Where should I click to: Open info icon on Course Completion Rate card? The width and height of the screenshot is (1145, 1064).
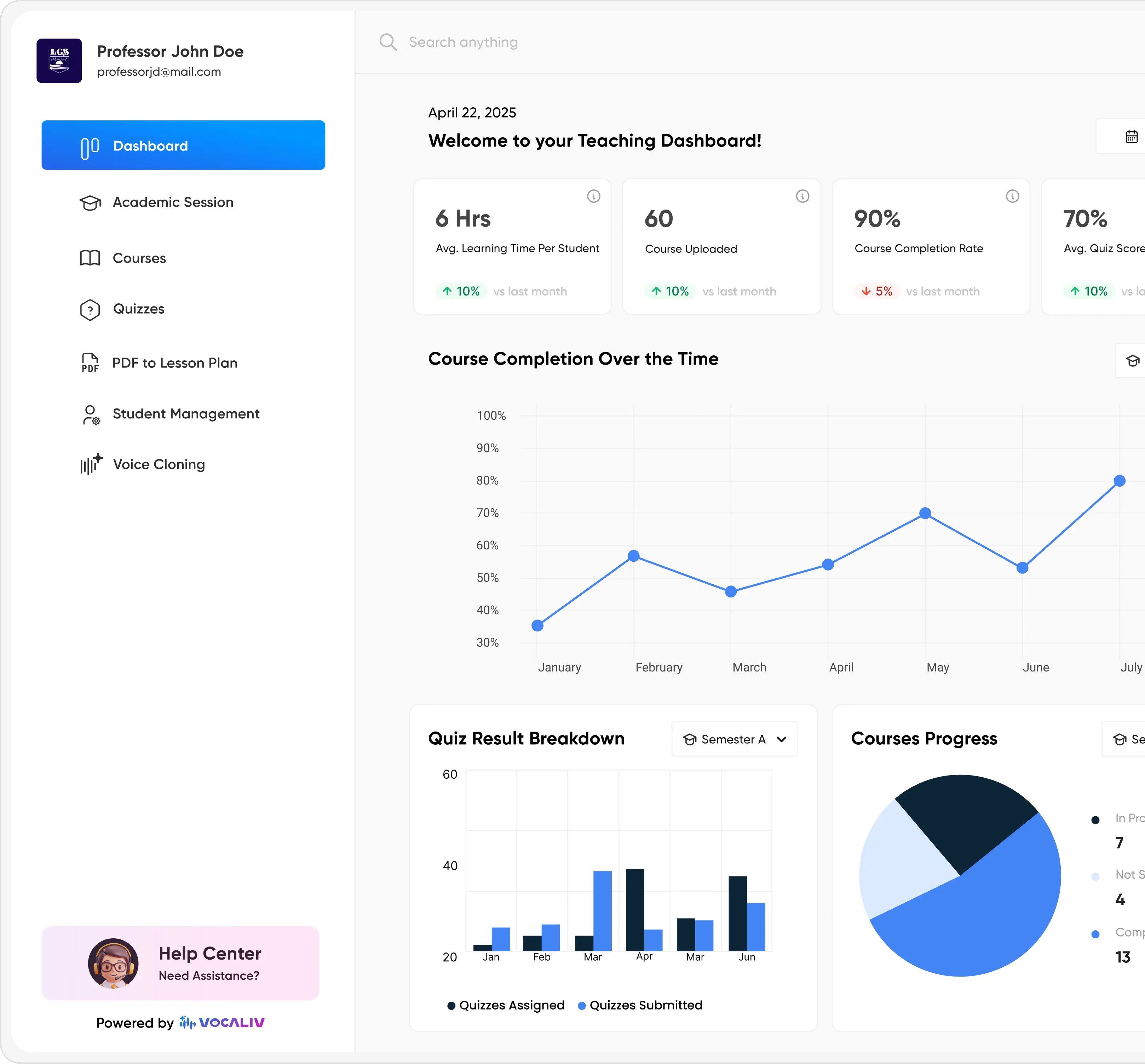pyautogui.click(x=1012, y=196)
